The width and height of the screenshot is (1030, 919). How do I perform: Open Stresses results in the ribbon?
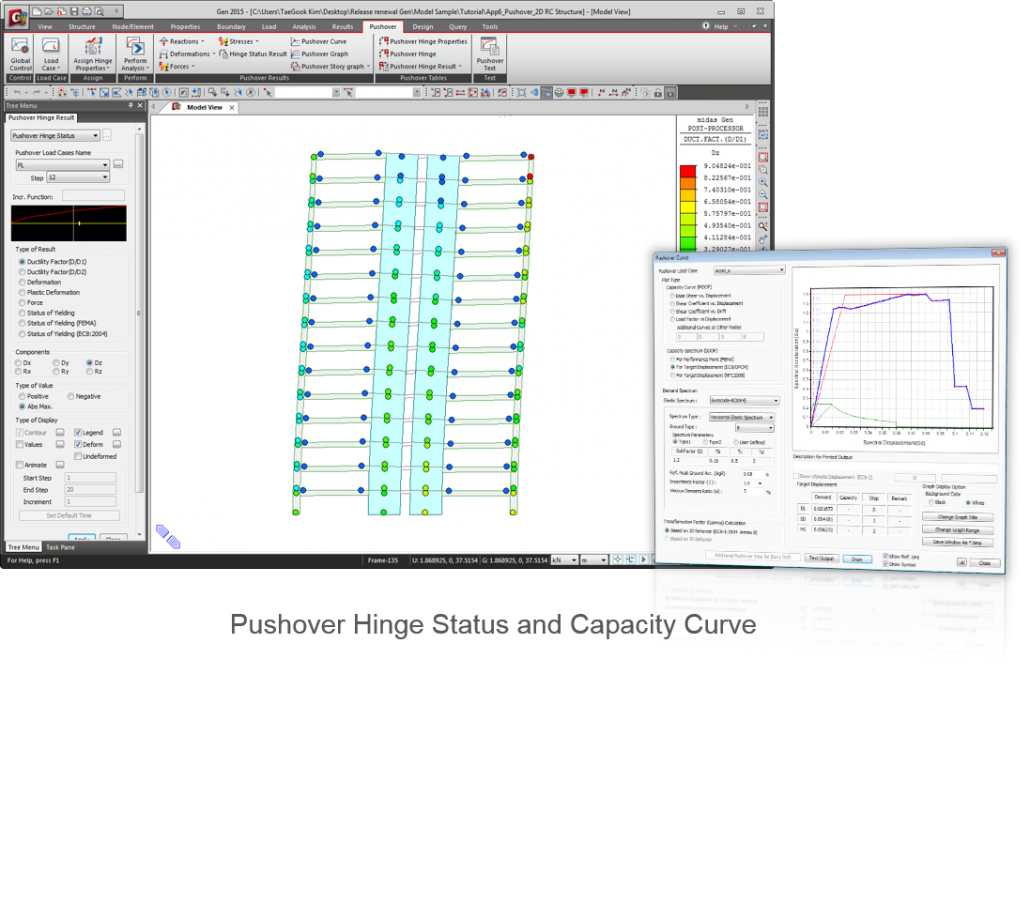point(239,41)
